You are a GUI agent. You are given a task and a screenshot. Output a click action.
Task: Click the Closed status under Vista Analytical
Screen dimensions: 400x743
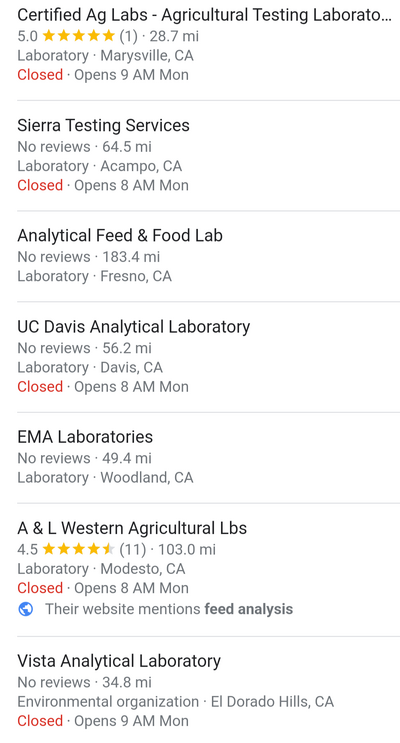click(40, 721)
